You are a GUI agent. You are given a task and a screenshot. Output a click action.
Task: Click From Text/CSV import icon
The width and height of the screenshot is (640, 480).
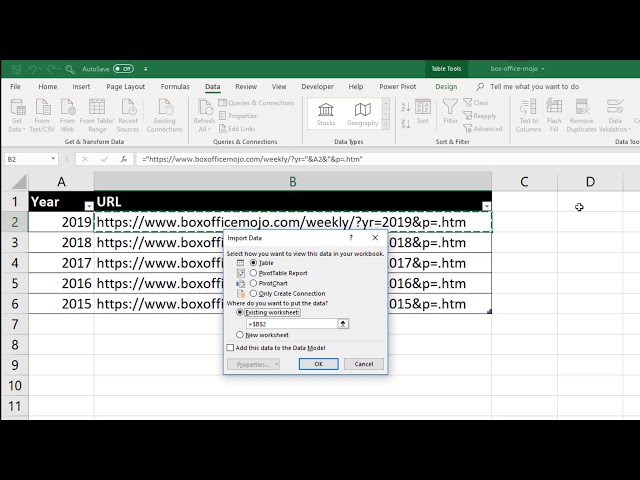(42, 116)
